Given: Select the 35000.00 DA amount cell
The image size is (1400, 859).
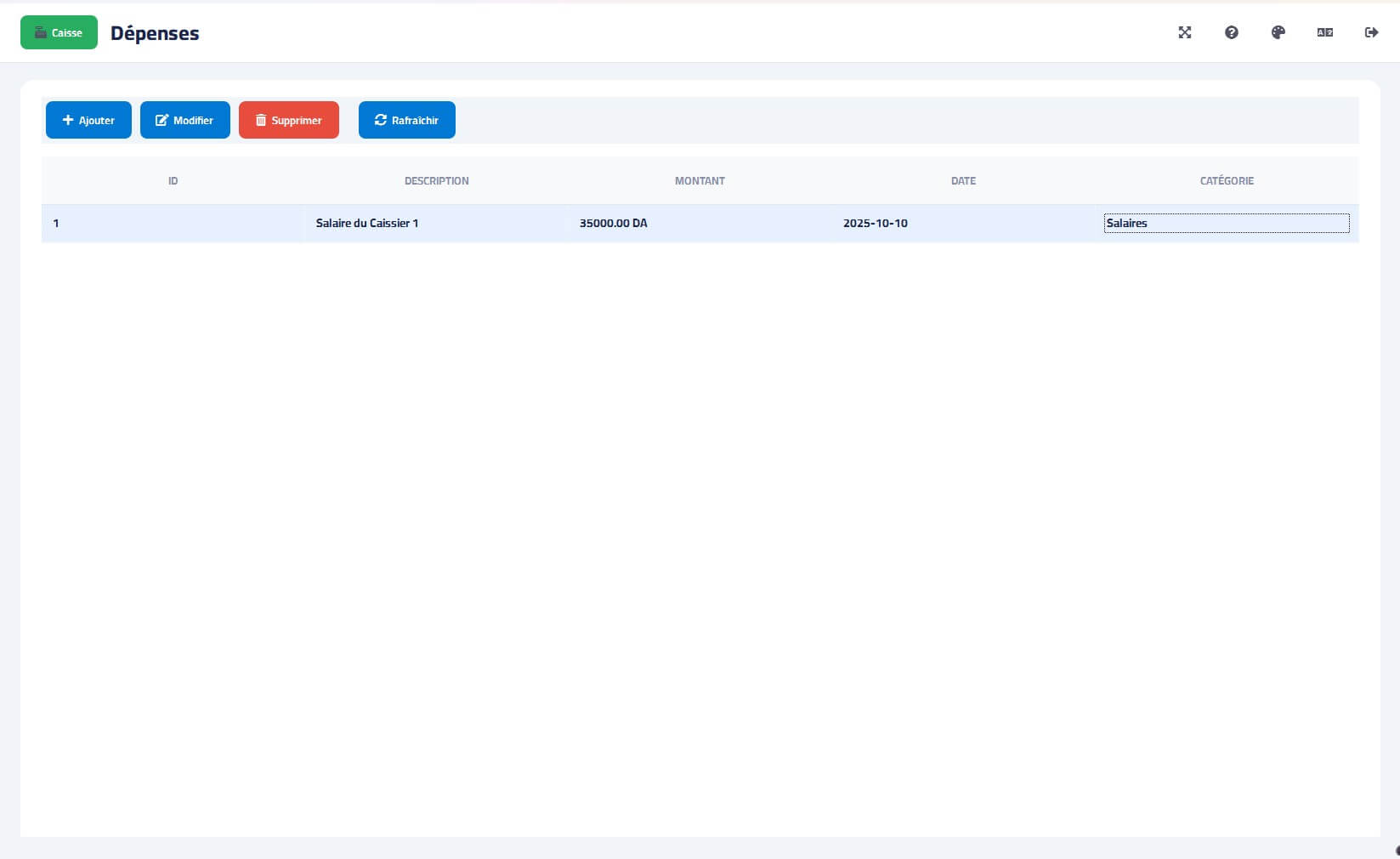Looking at the screenshot, I should [613, 224].
